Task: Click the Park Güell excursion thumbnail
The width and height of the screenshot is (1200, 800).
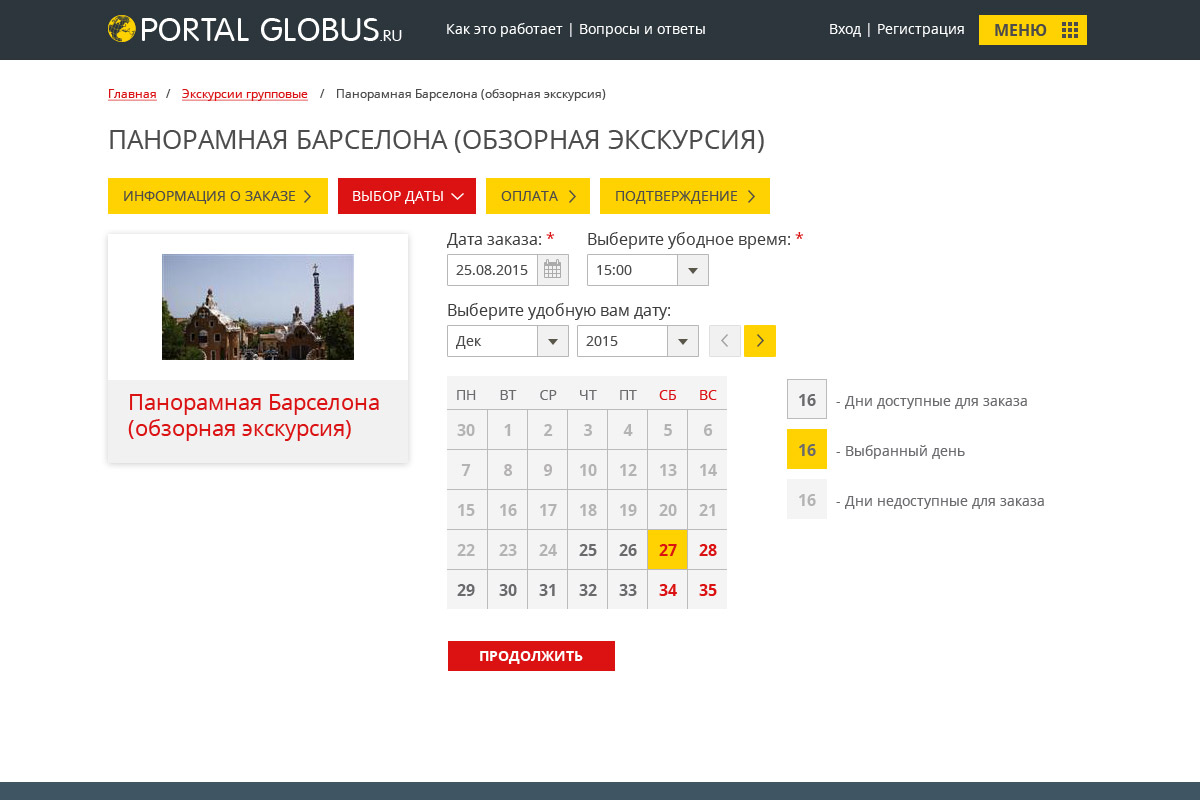Action: point(258,307)
